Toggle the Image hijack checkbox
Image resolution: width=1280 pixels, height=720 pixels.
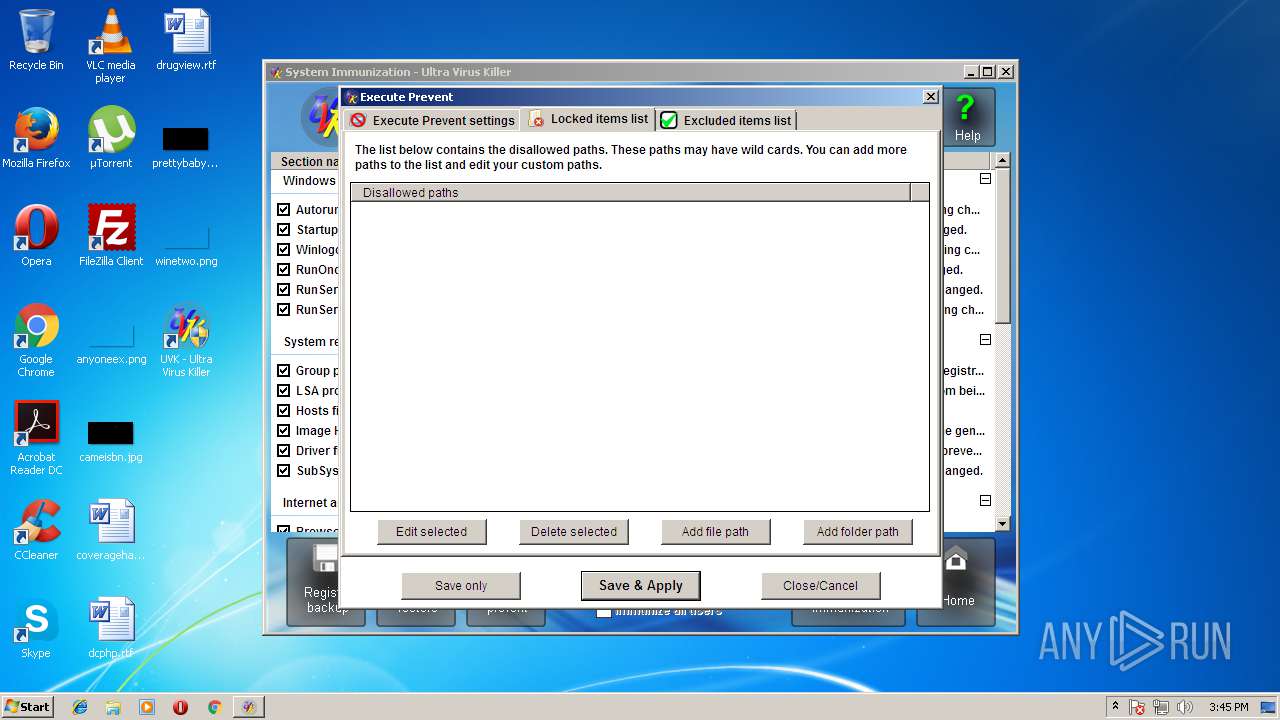click(283, 431)
